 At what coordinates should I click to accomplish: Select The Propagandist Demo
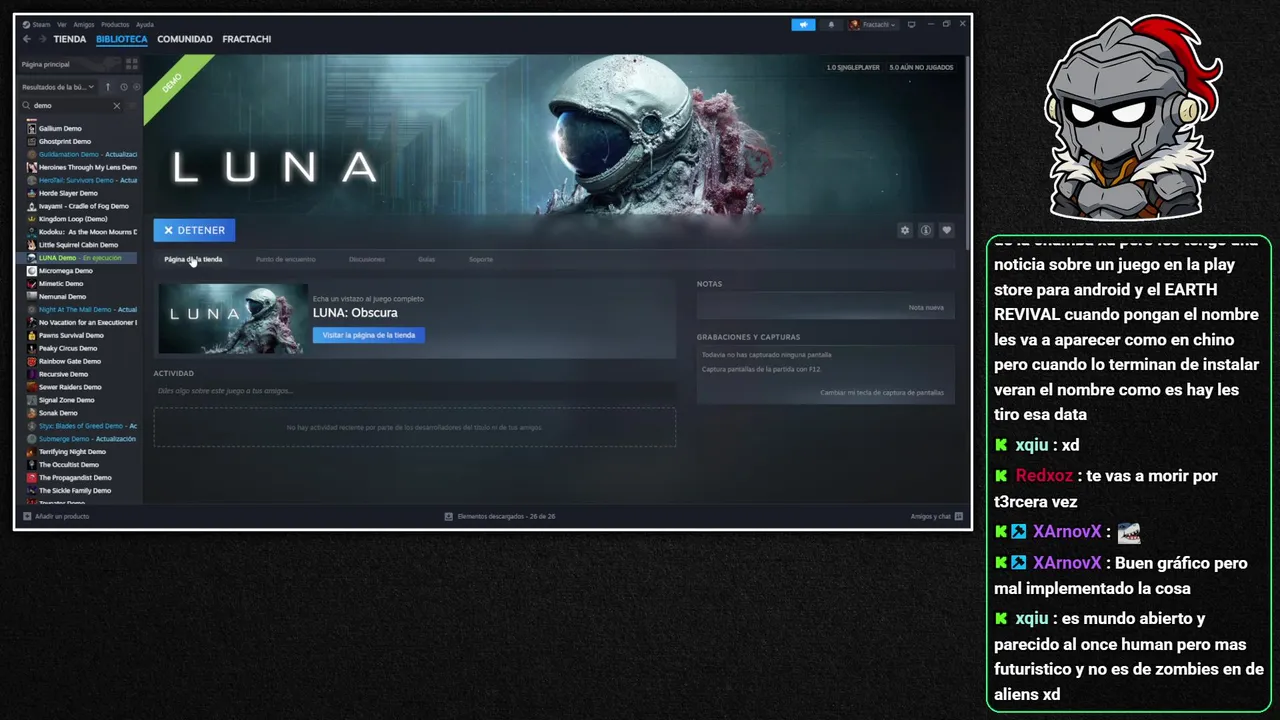tap(82, 478)
